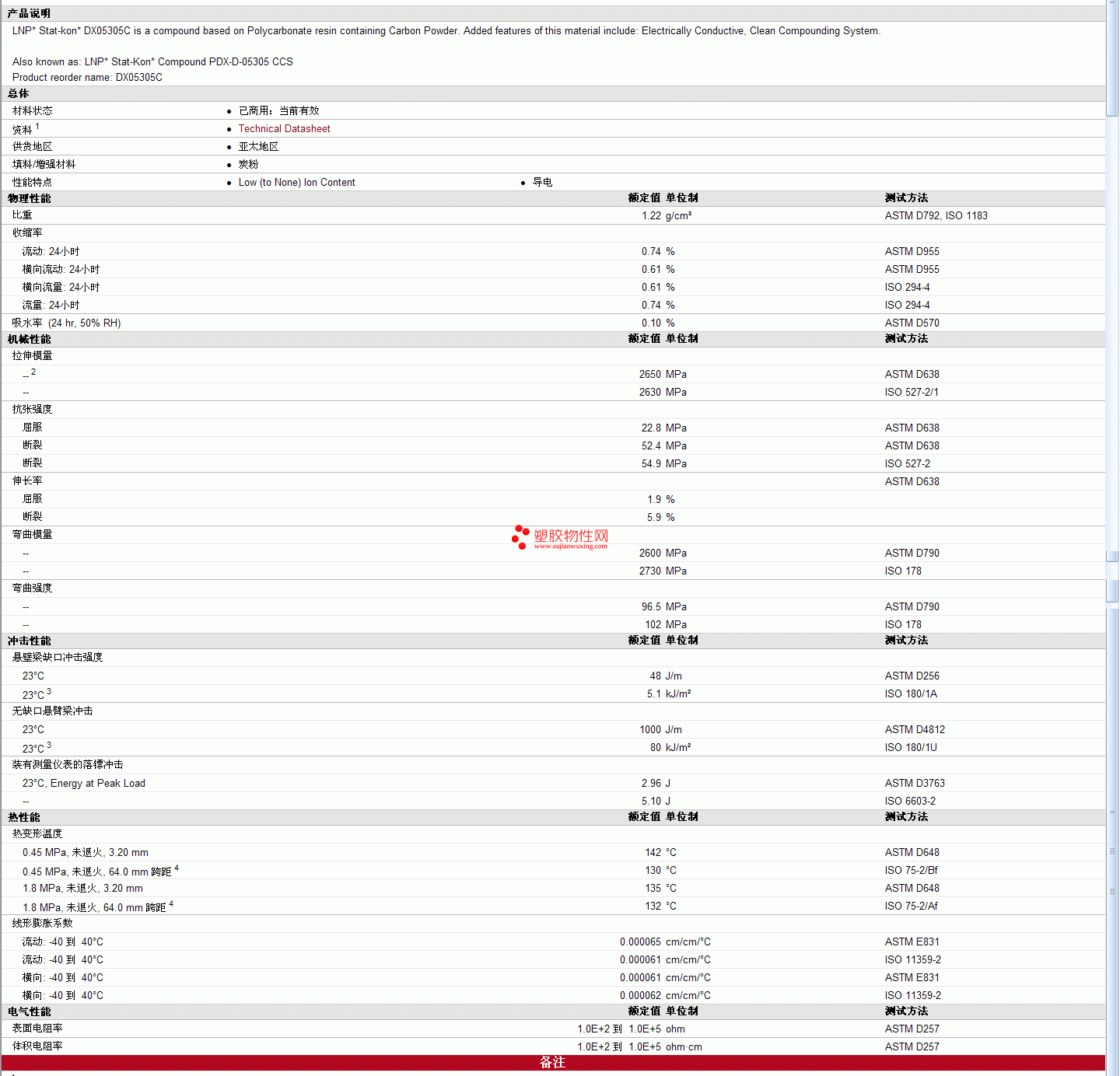Click the 54.9 MPa break strength value
The width and height of the screenshot is (1120, 1076).
click(664, 464)
